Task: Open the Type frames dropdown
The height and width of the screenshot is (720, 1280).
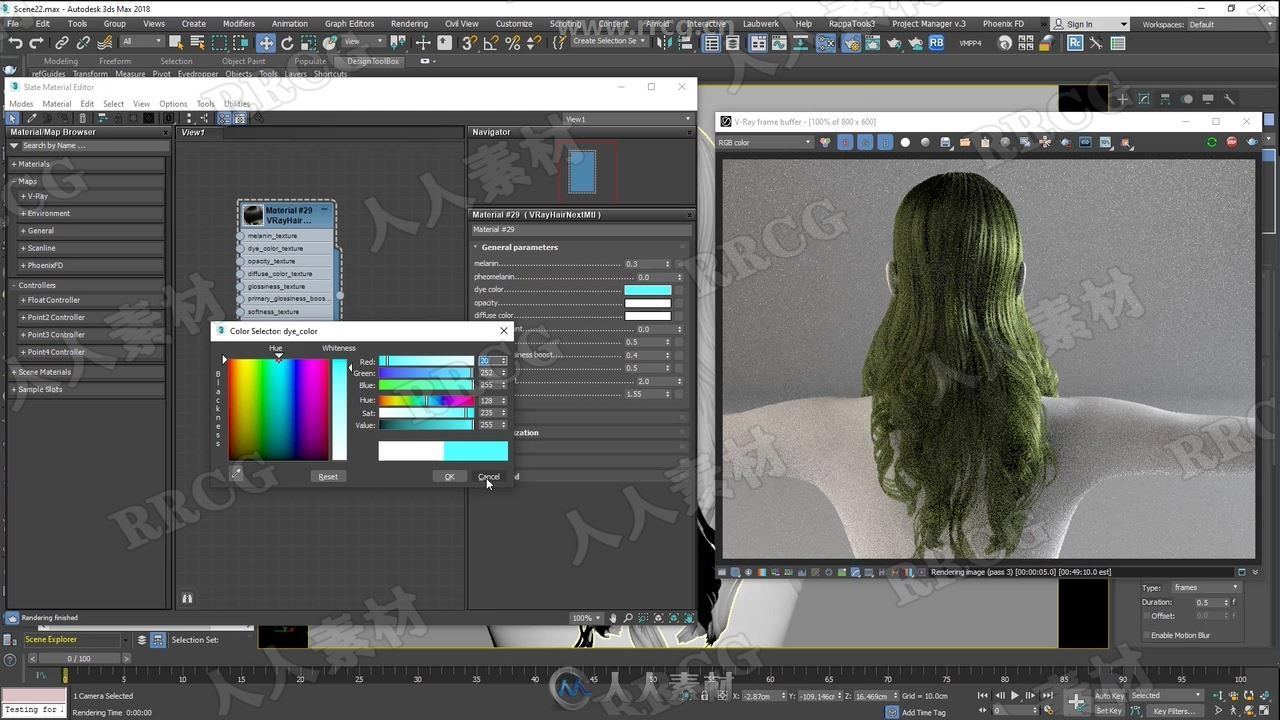Action: pos(1205,588)
